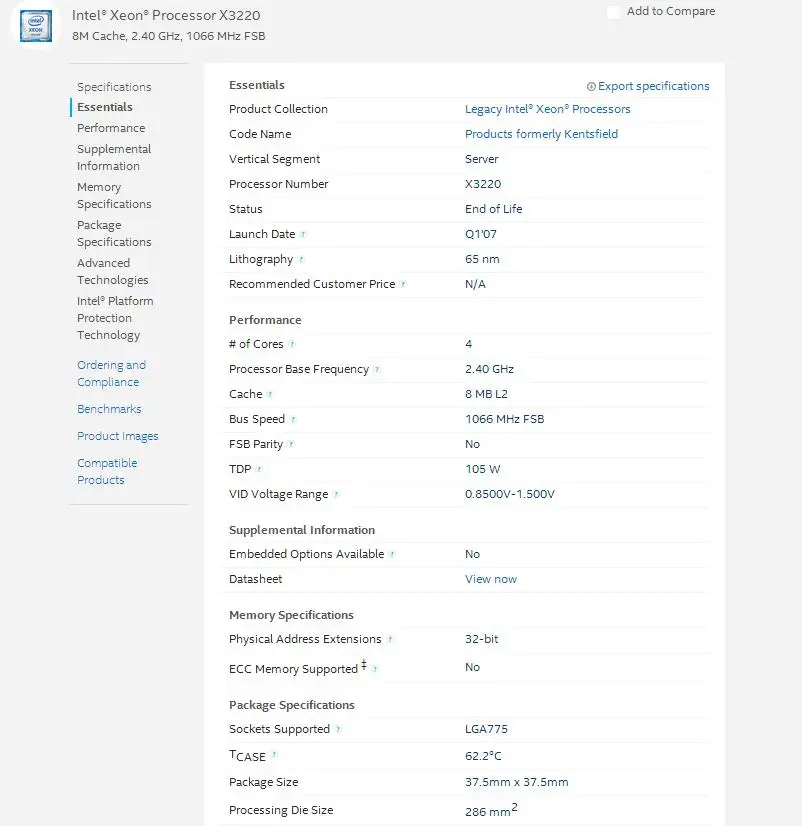Go to Performance in the sidebar
The image size is (802, 826).
point(111,128)
